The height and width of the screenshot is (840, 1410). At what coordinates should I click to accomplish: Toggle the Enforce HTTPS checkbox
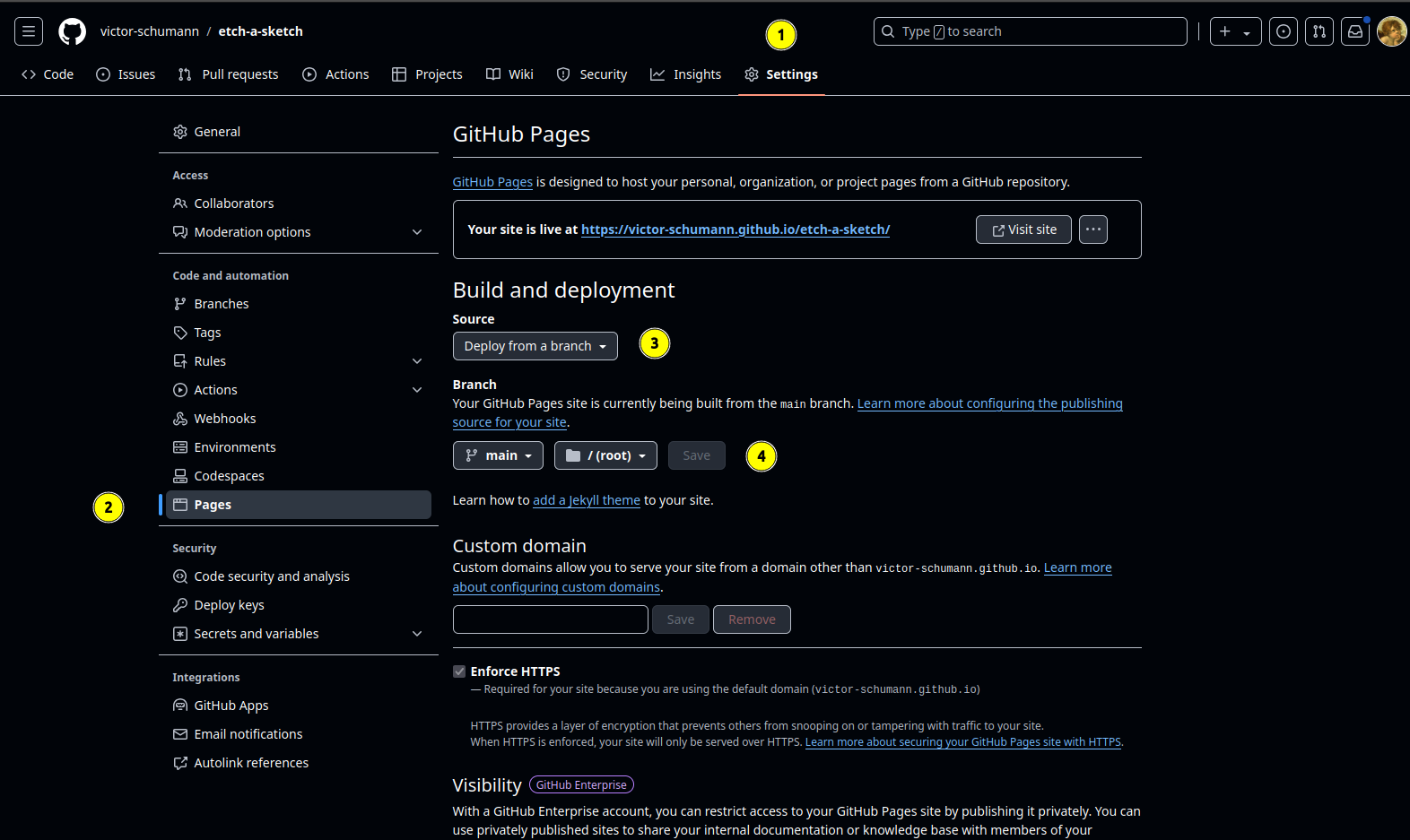click(459, 671)
